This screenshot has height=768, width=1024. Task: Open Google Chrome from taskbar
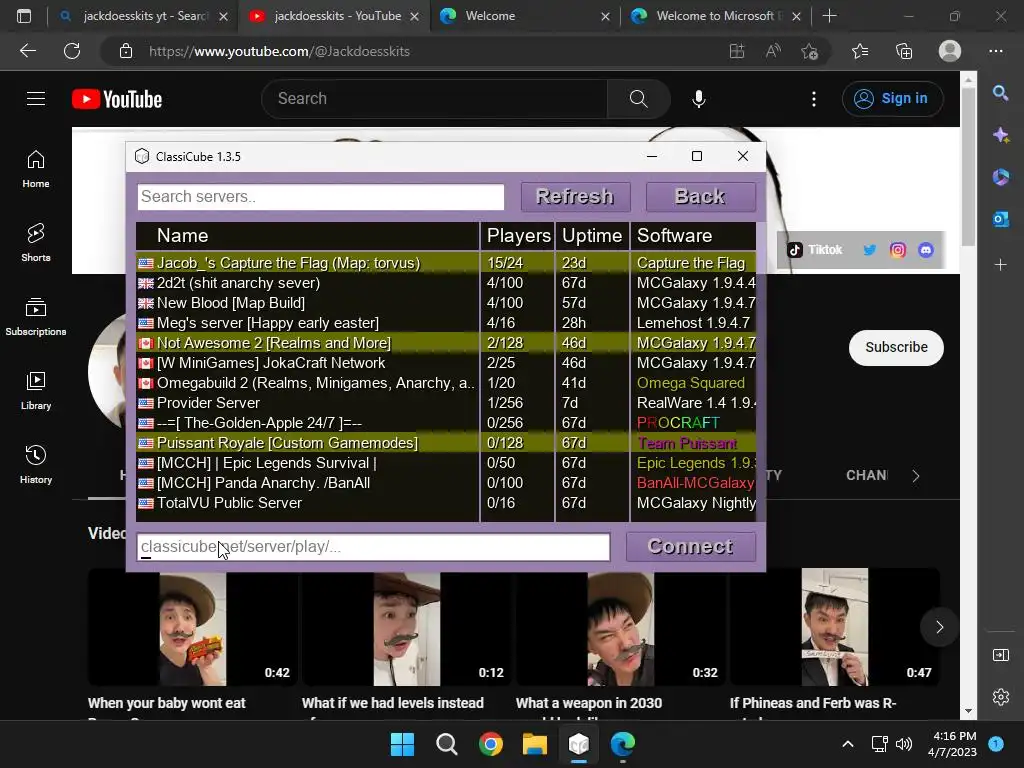click(490, 744)
